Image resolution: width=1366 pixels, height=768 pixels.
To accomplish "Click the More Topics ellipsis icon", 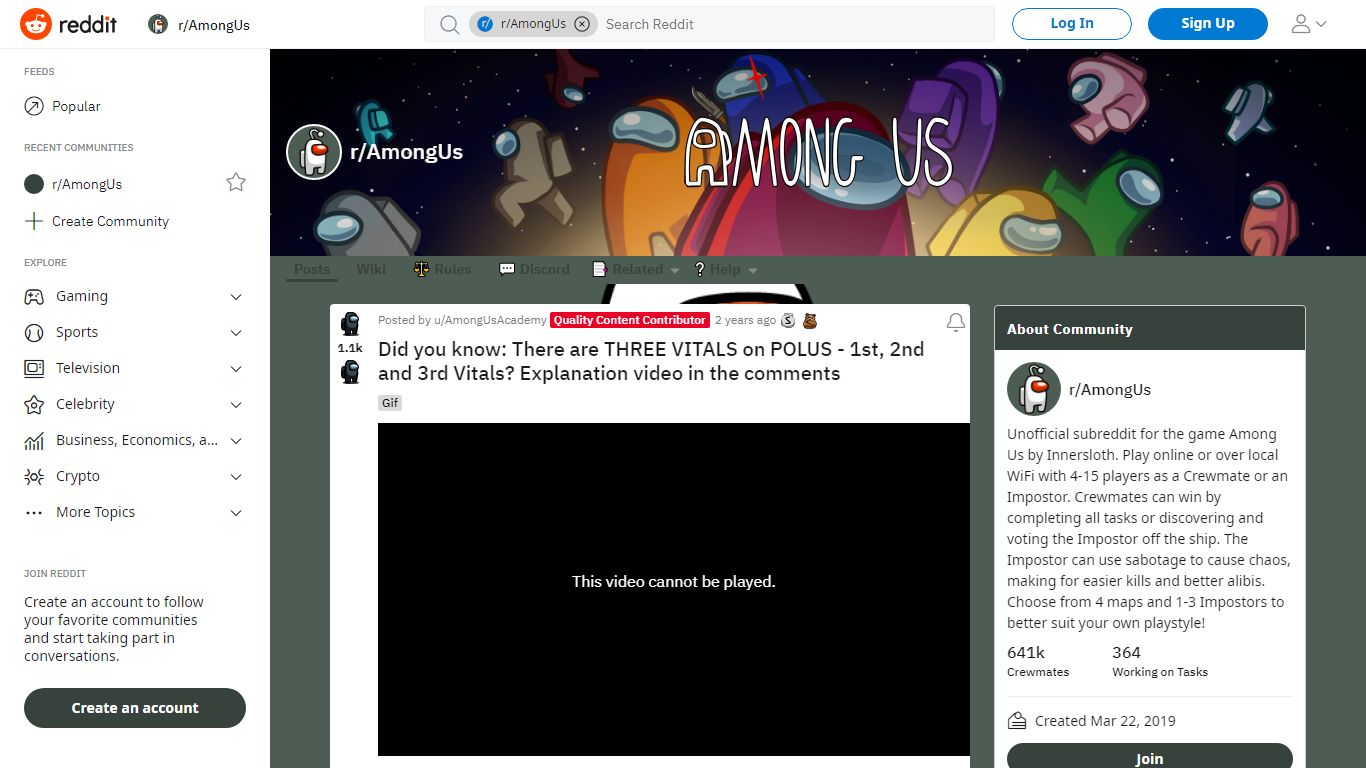I will 34,512.
